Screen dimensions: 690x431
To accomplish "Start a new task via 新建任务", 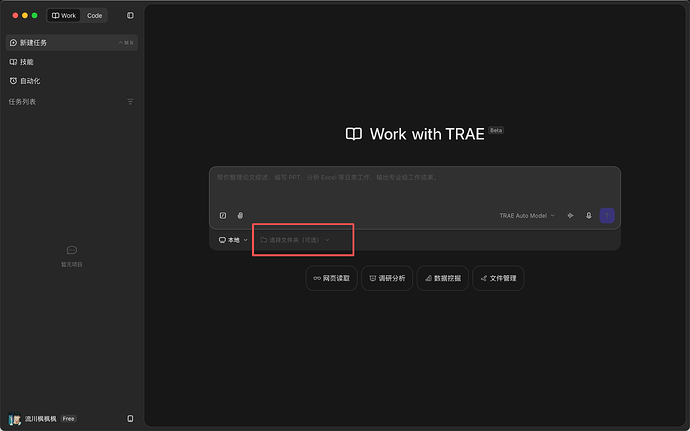I will pos(72,43).
